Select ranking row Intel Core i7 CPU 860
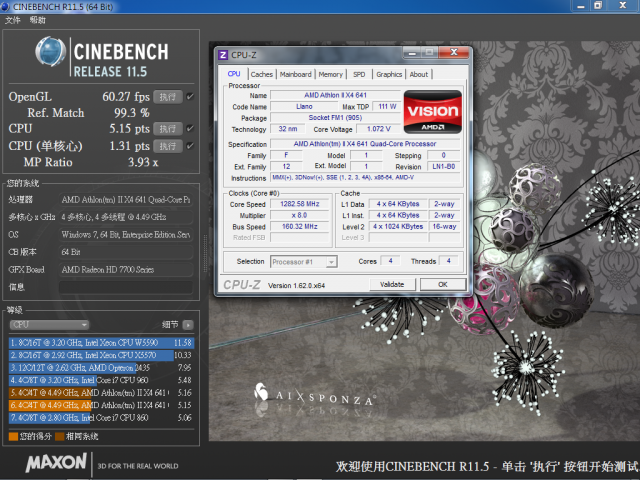Viewport: 640px width, 480px height. point(101,418)
